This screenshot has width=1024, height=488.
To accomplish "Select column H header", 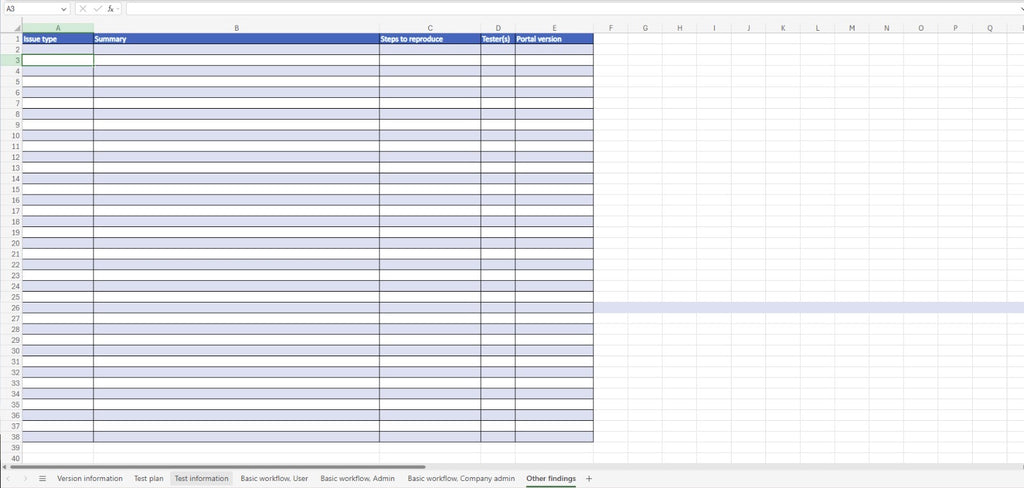I will click(x=679, y=28).
